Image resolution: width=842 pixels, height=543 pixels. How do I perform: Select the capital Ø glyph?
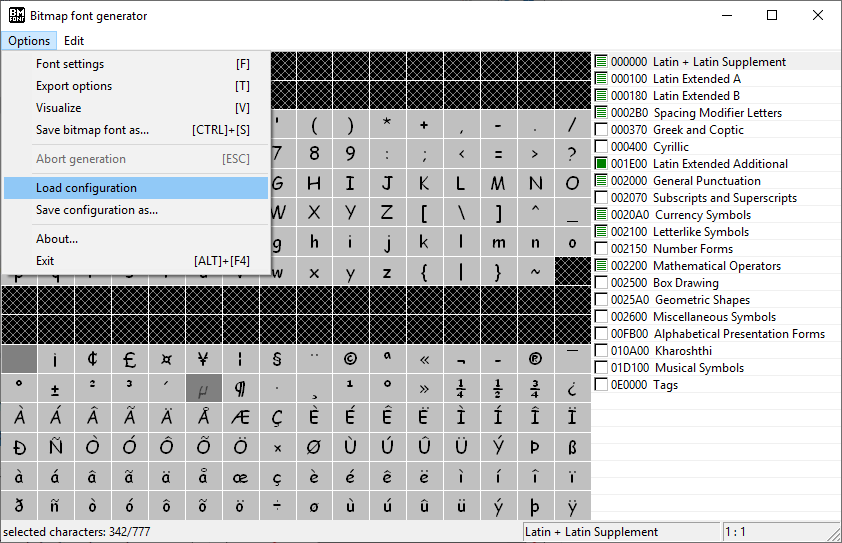314,447
